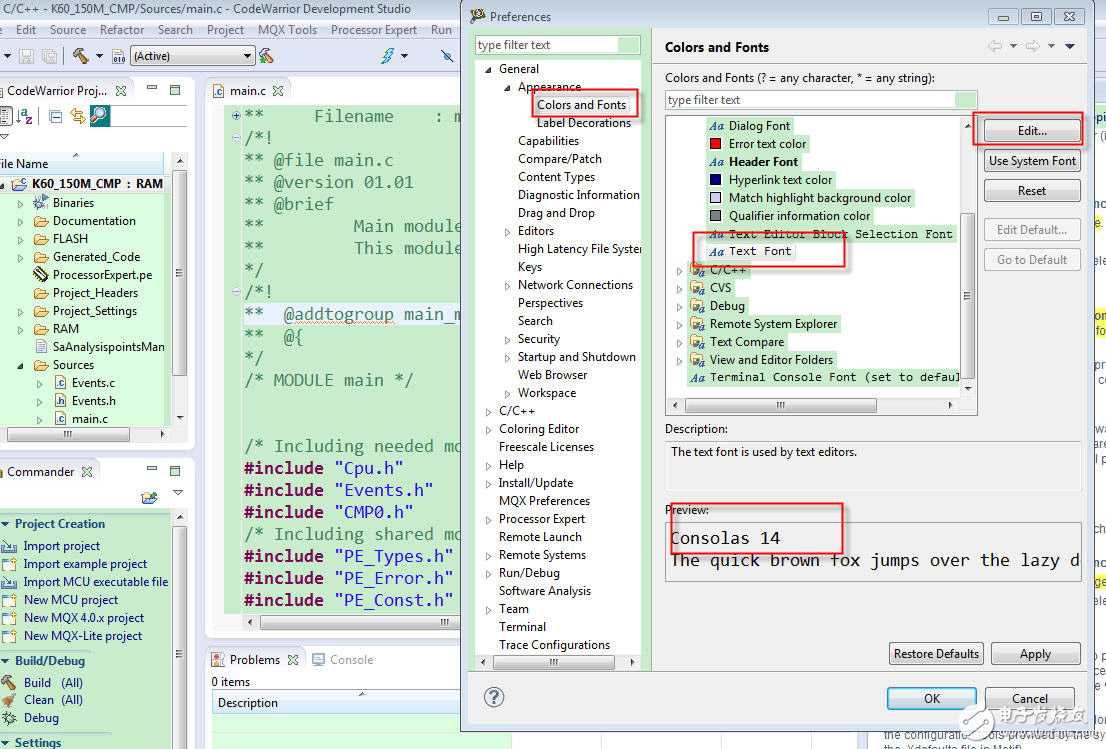Minimize the CodeWarrior Projects view
The width and height of the screenshot is (1106, 749).
coord(152,88)
